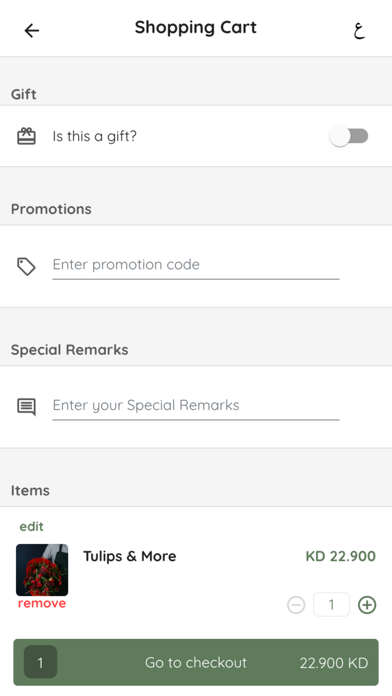The image size is (392, 696).
Task: Tap the item count badge on checkout bar
Action: point(40,662)
